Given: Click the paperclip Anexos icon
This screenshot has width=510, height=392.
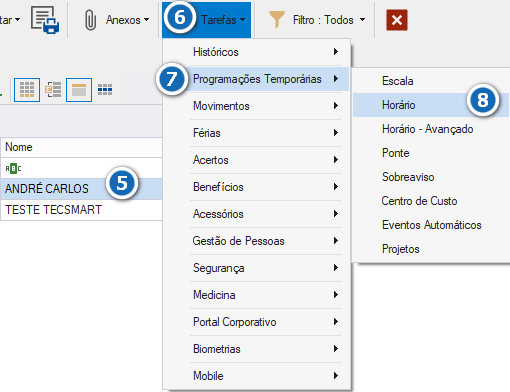Looking at the screenshot, I should click(x=90, y=20).
